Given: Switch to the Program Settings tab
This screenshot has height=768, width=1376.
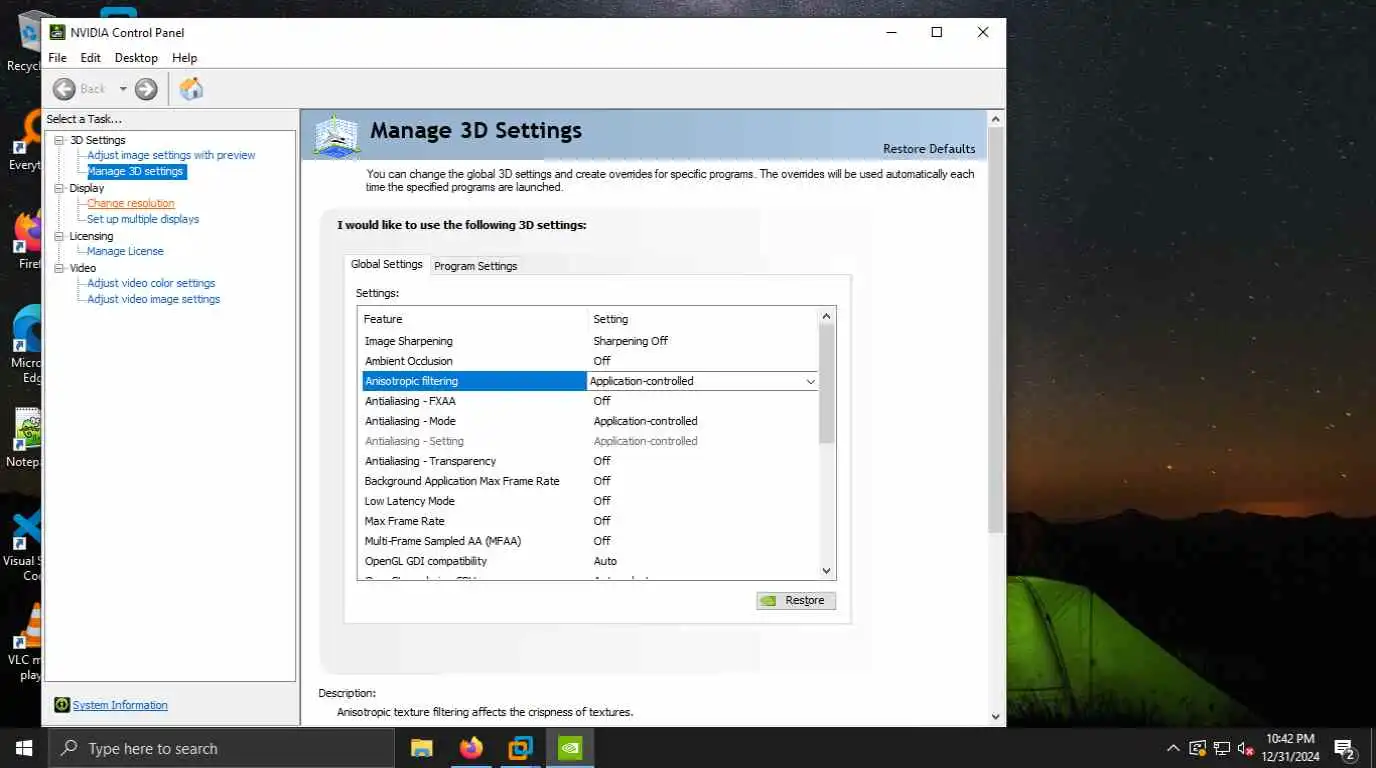Looking at the screenshot, I should pyautogui.click(x=475, y=266).
